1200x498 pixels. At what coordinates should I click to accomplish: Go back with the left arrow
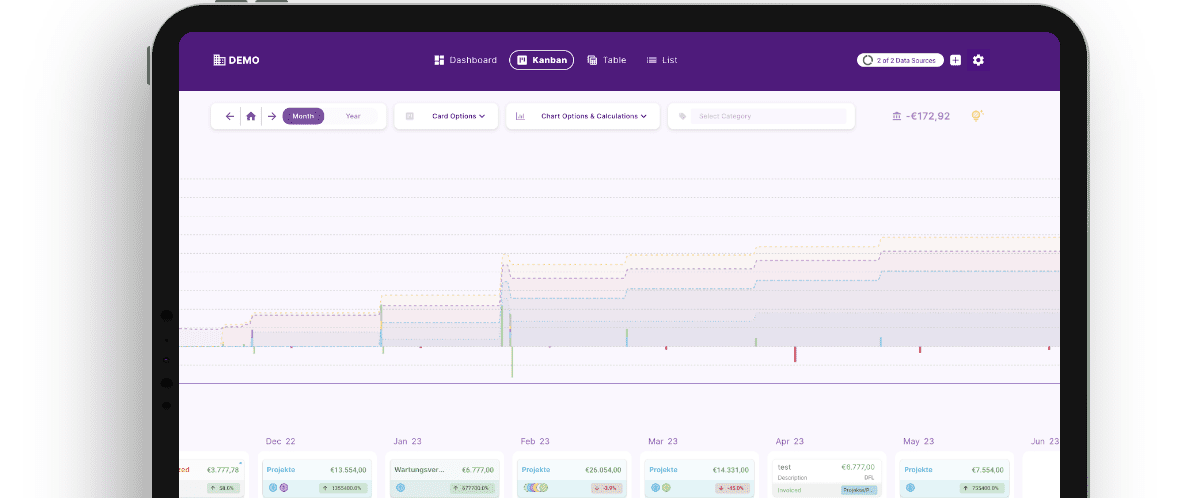(230, 116)
